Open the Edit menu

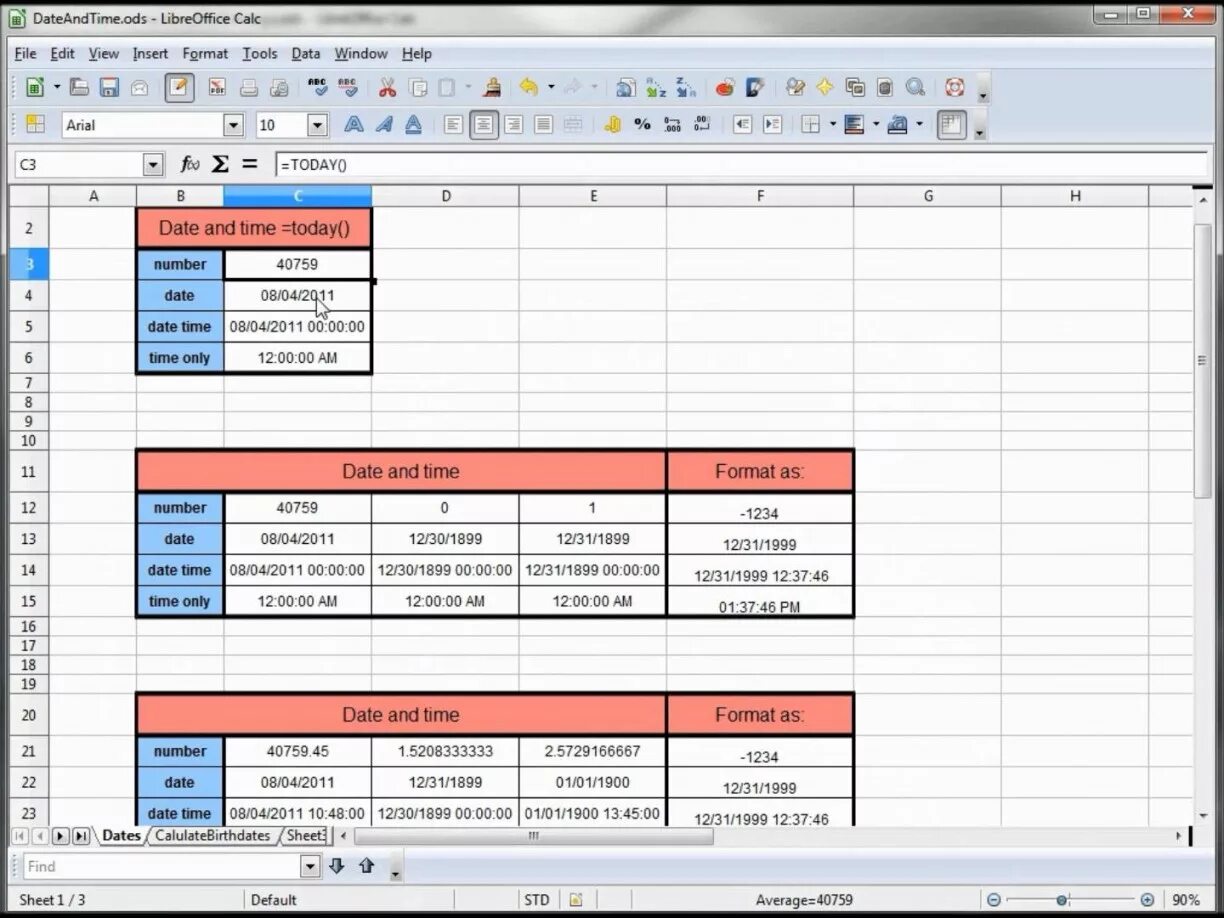tap(62, 54)
